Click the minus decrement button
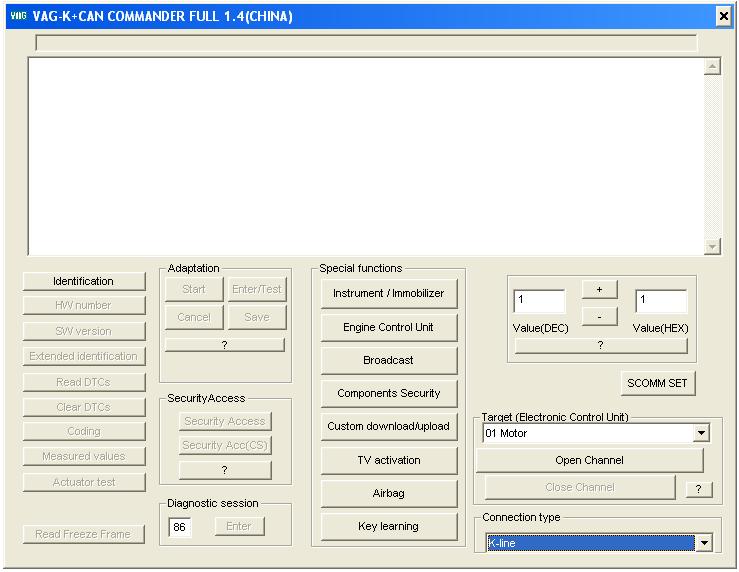The image size is (739, 572). point(599,317)
